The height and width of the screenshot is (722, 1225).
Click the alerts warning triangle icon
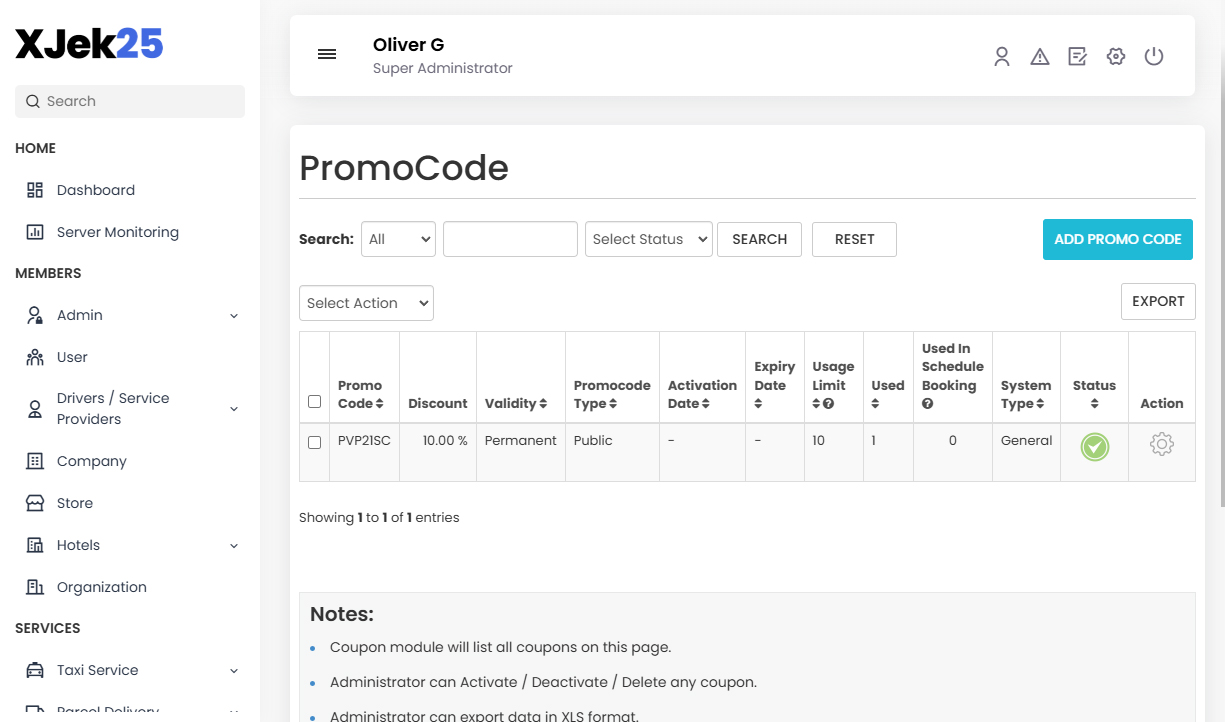pyautogui.click(x=1040, y=56)
